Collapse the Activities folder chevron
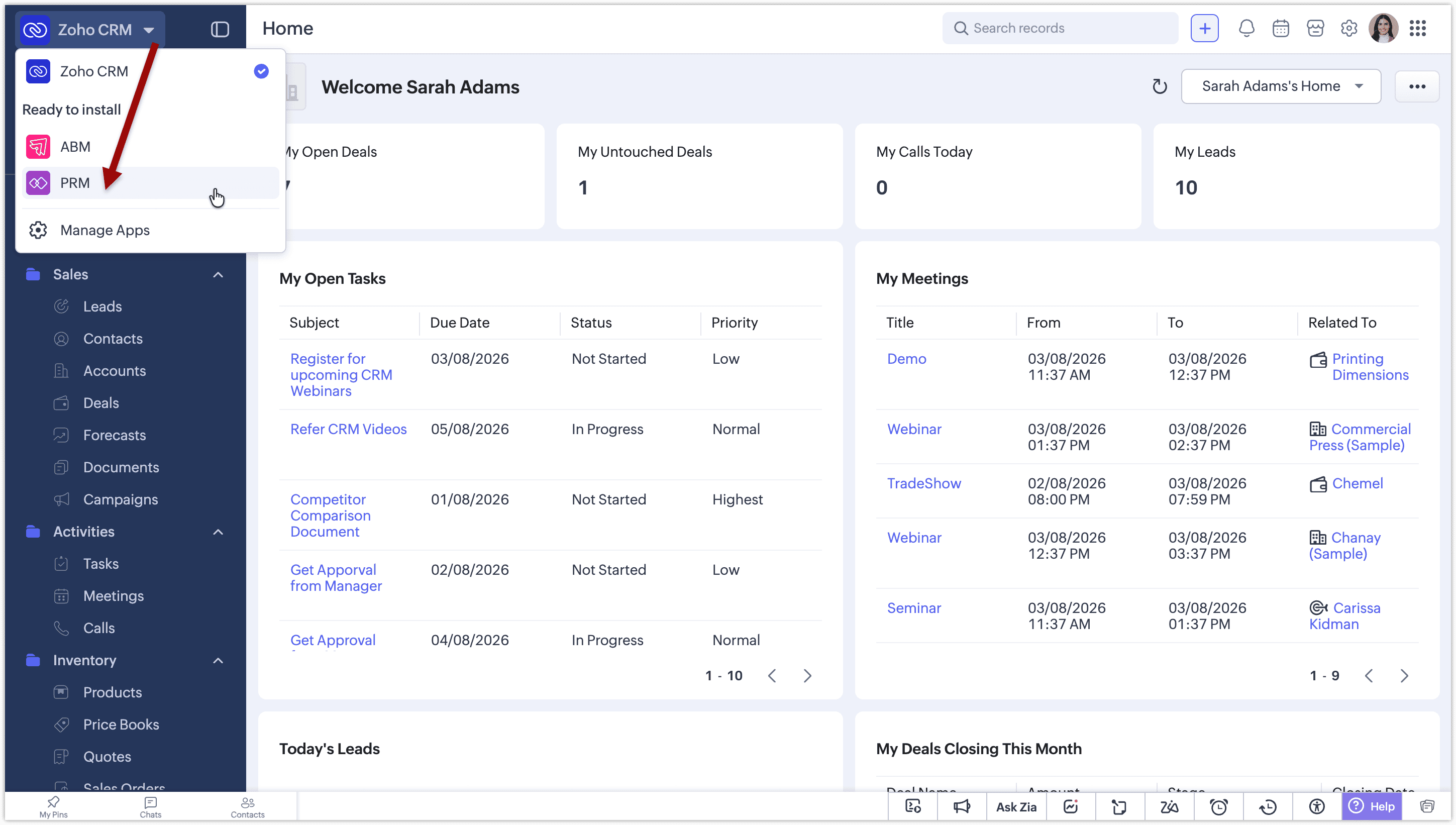 218,532
